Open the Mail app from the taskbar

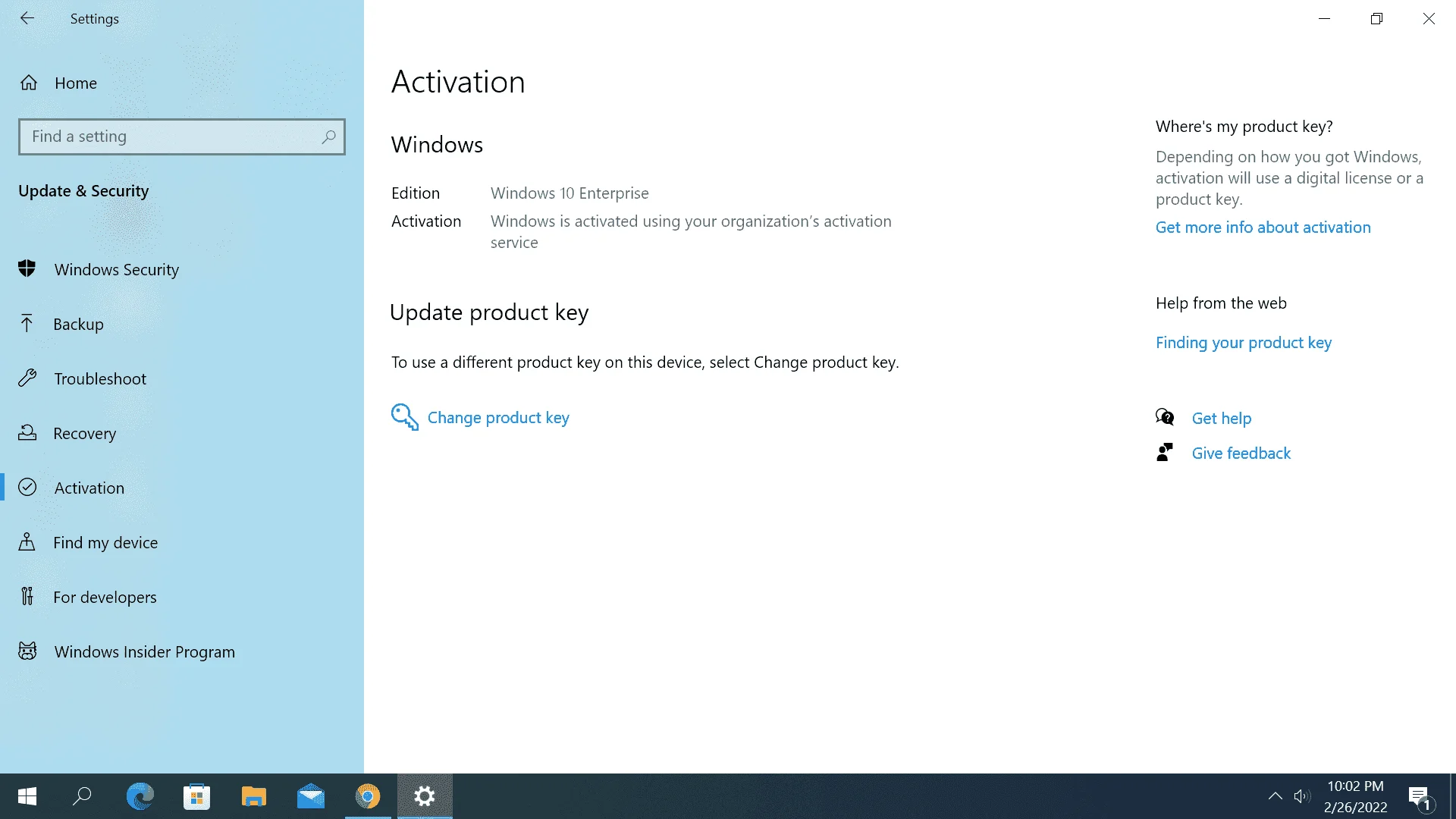click(310, 796)
